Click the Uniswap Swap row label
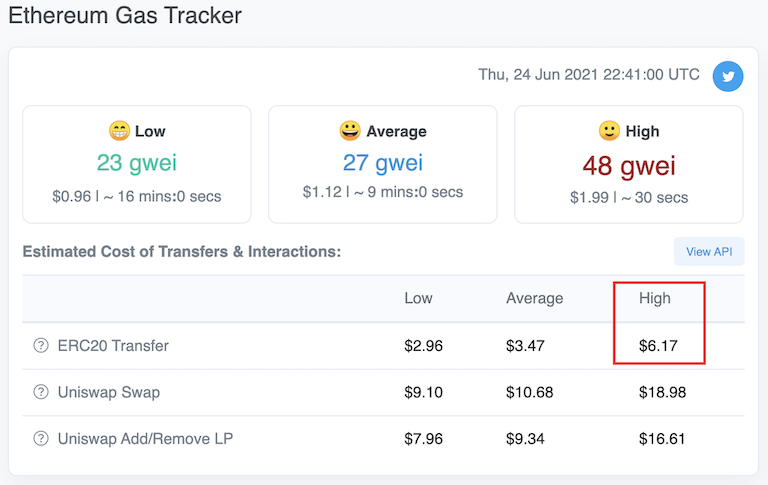The height and width of the screenshot is (485, 768). [109, 392]
